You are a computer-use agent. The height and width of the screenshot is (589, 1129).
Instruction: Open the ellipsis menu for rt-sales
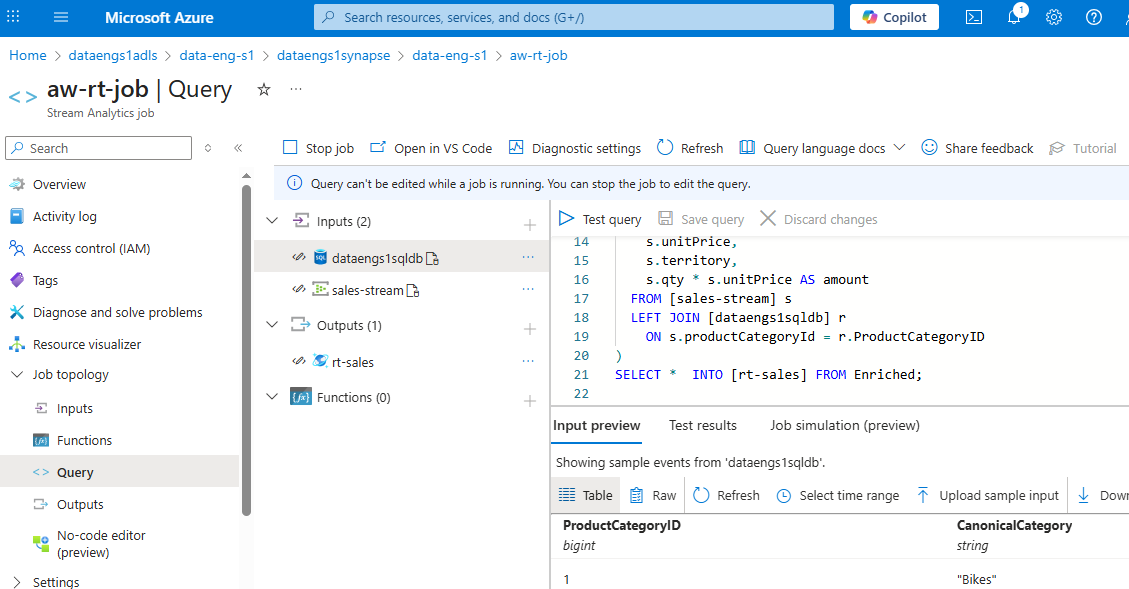click(x=528, y=361)
